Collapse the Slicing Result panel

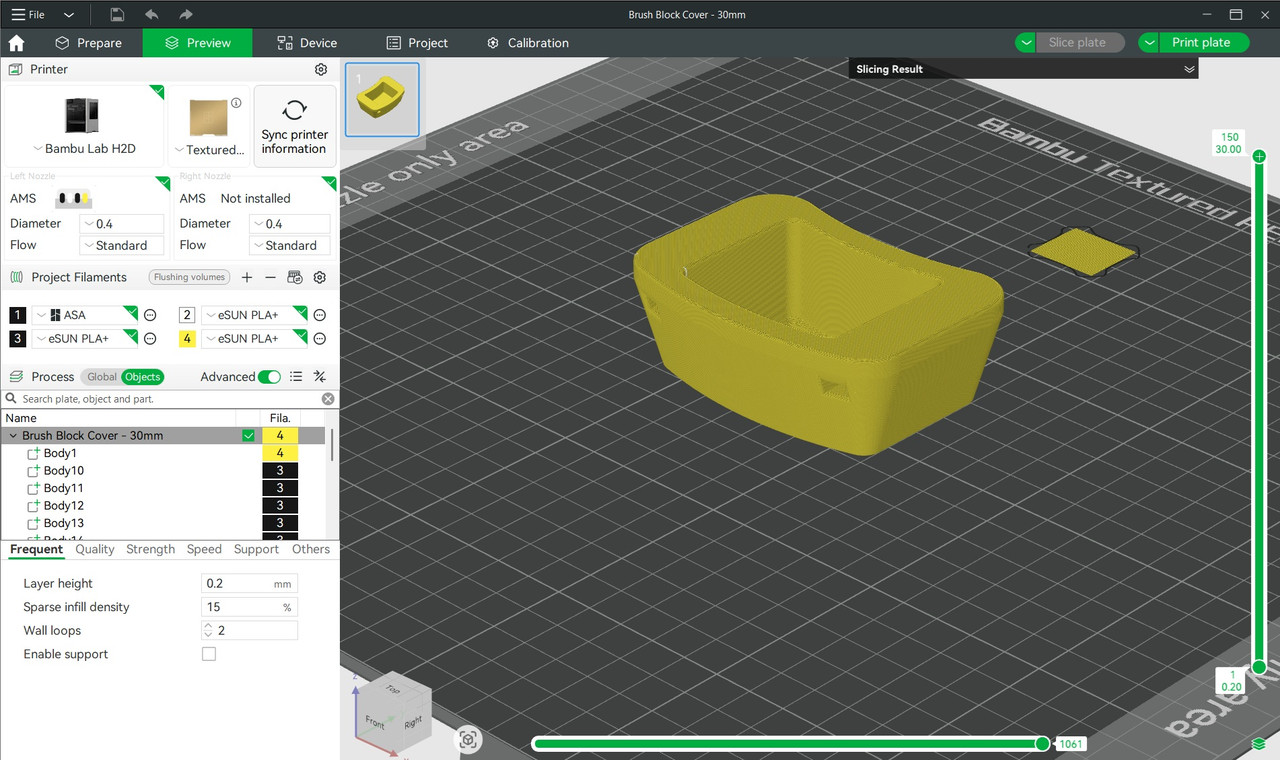(1189, 69)
